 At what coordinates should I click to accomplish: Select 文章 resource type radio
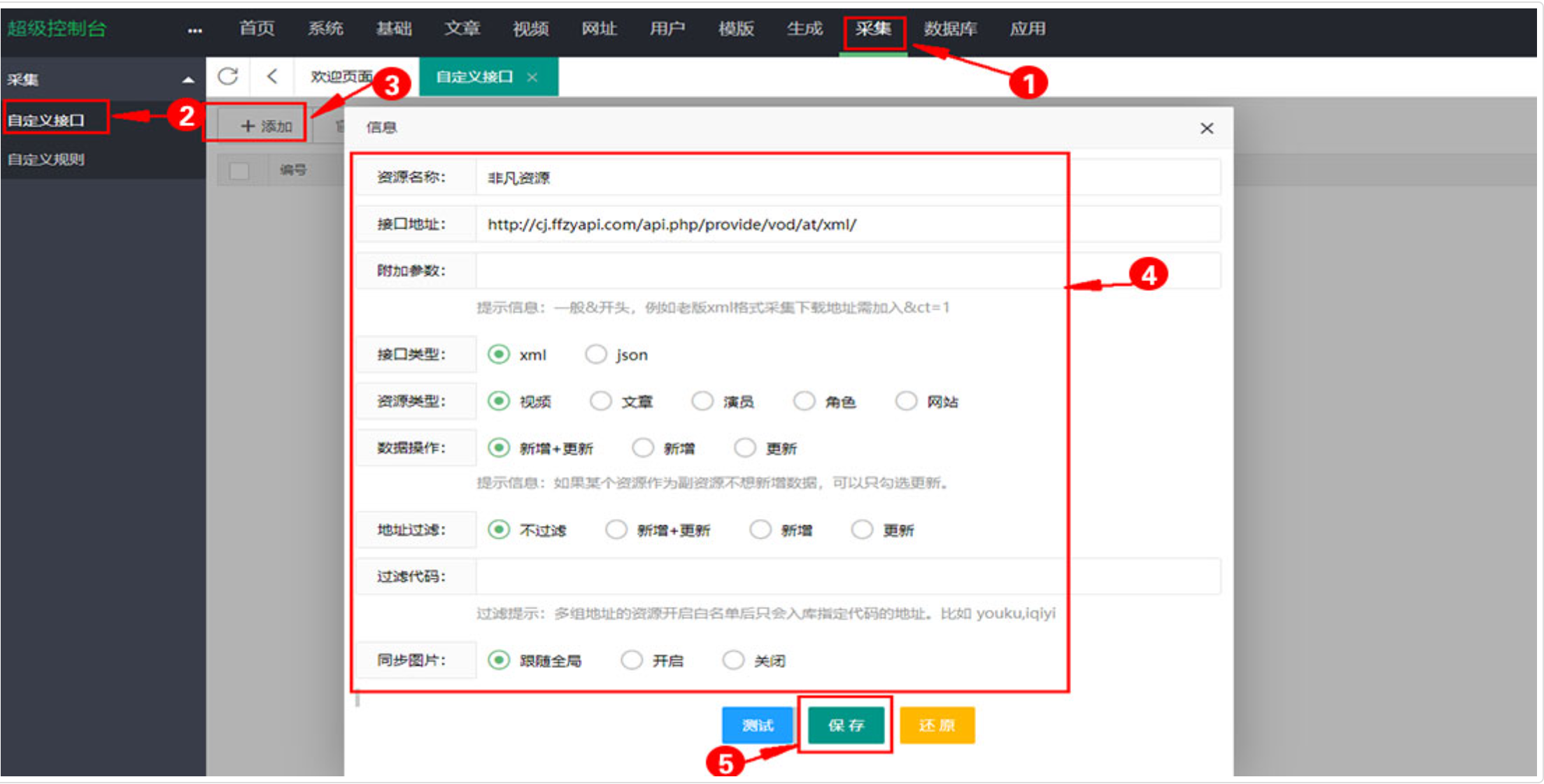click(x=601, y=401)
